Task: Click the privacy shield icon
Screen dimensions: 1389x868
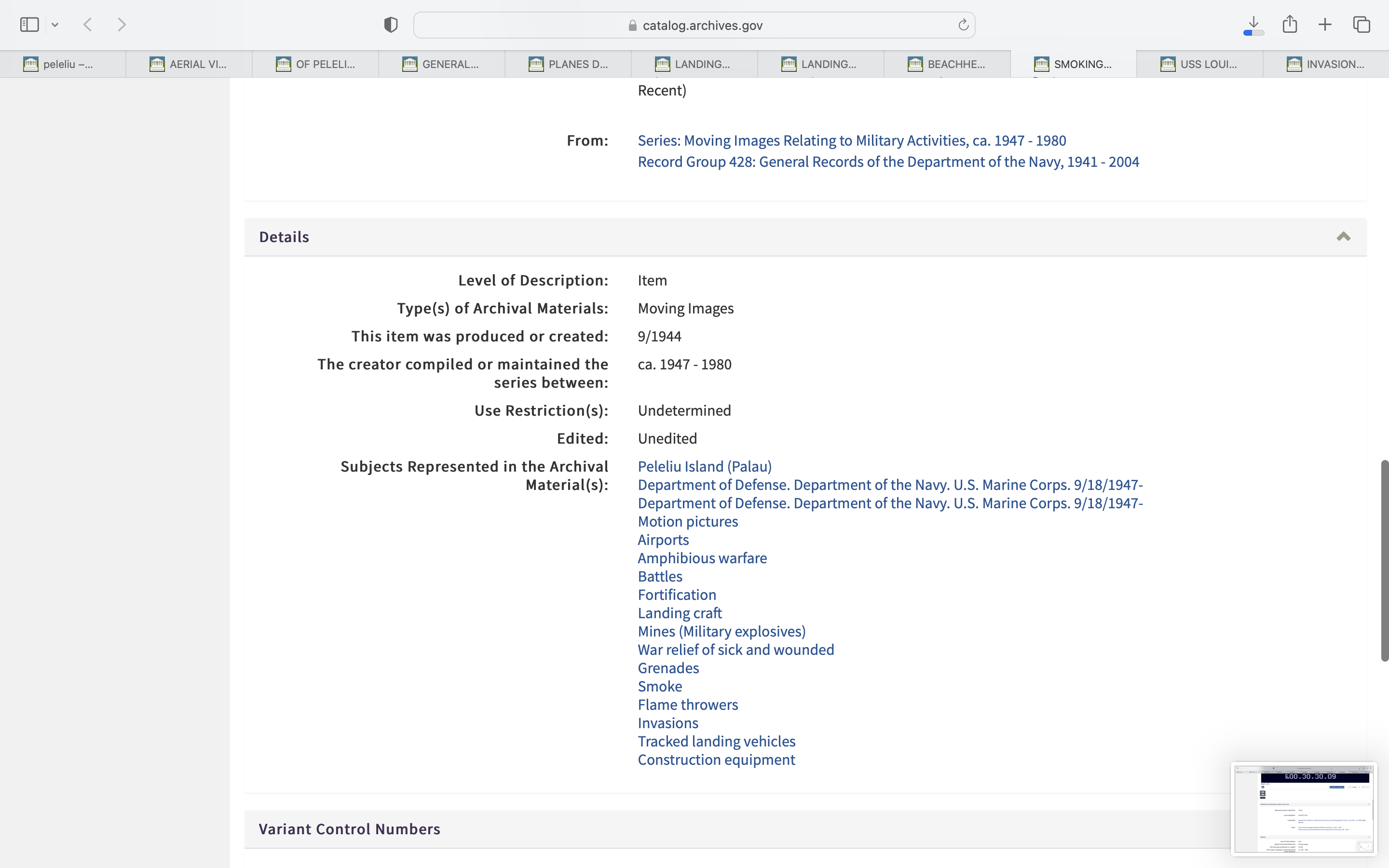Action: pos(391,25)
